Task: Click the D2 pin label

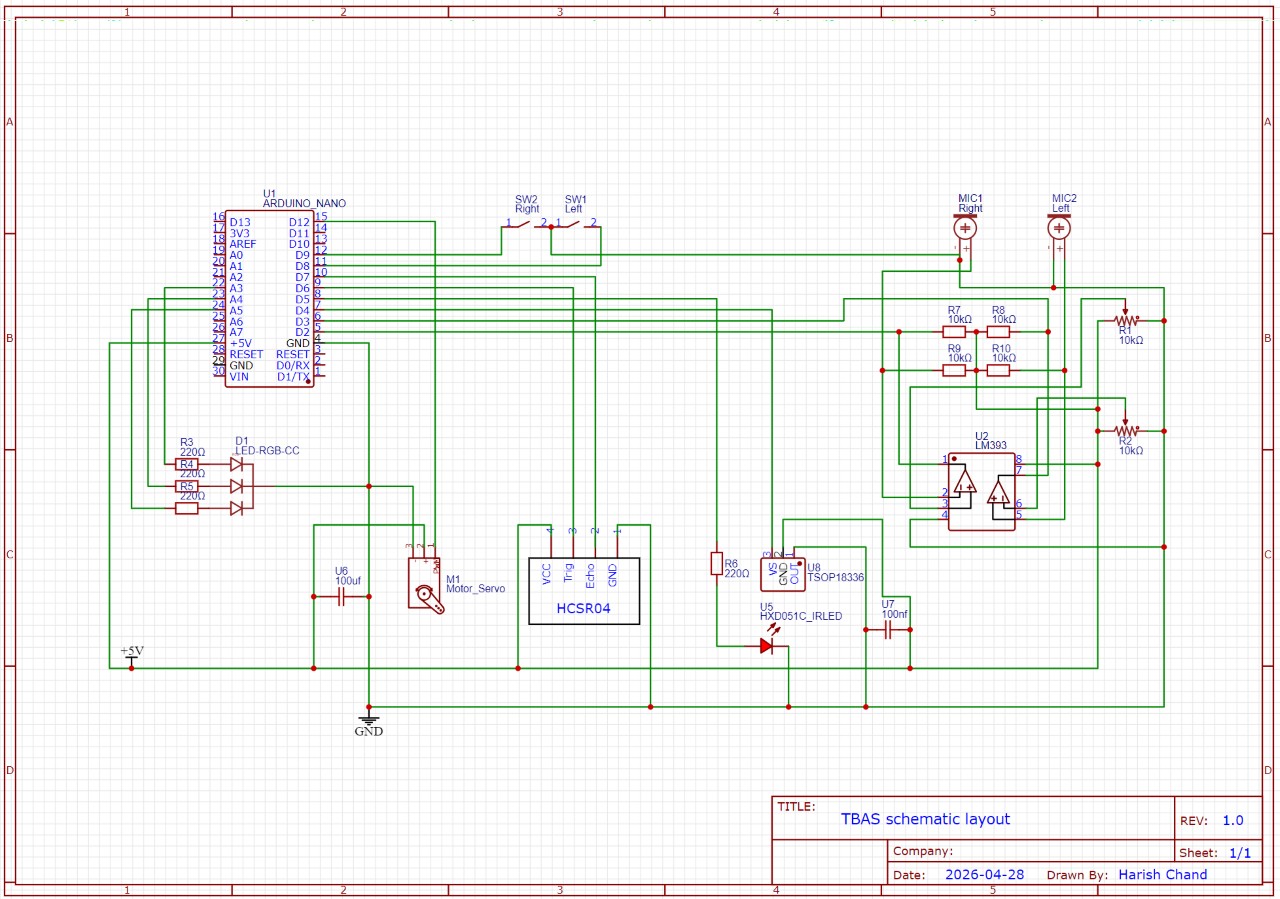Action: click(302, 332)
